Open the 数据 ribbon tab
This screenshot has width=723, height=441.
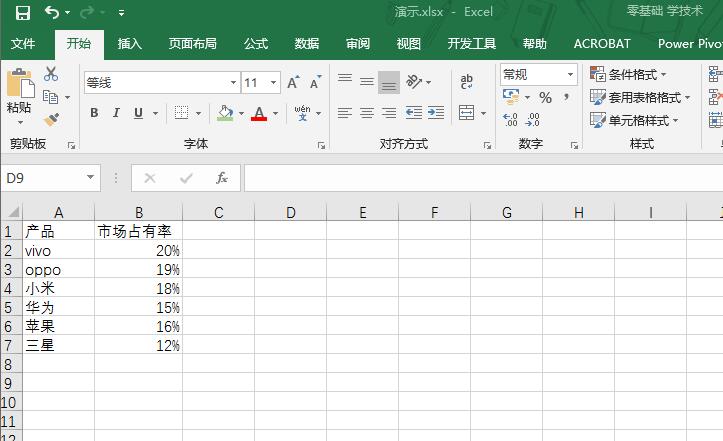pyautogui.click(x=307, y=44)
